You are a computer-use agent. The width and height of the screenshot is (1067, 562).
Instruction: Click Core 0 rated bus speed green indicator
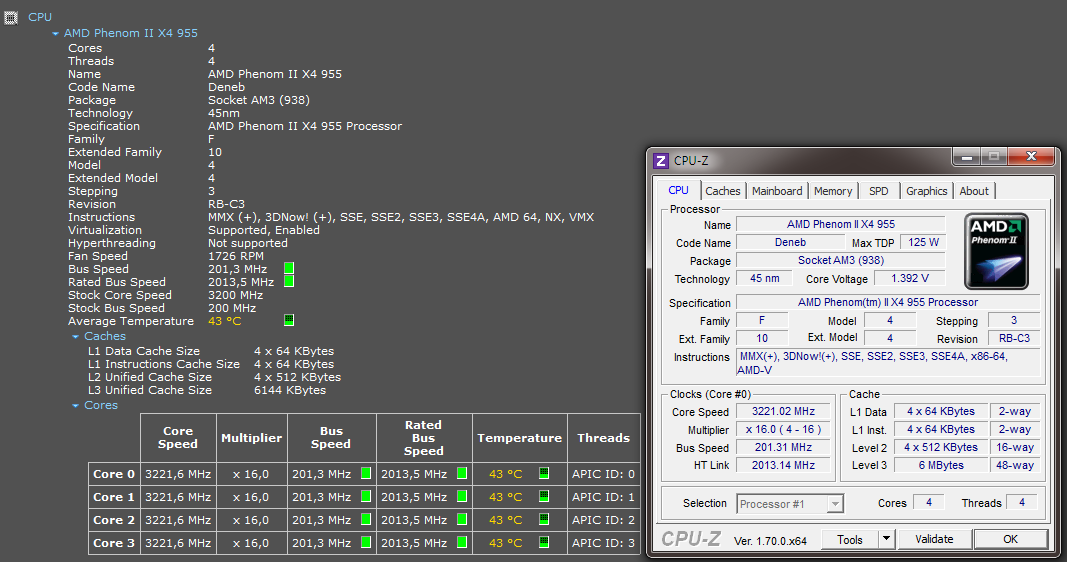(x=462, y=474)
